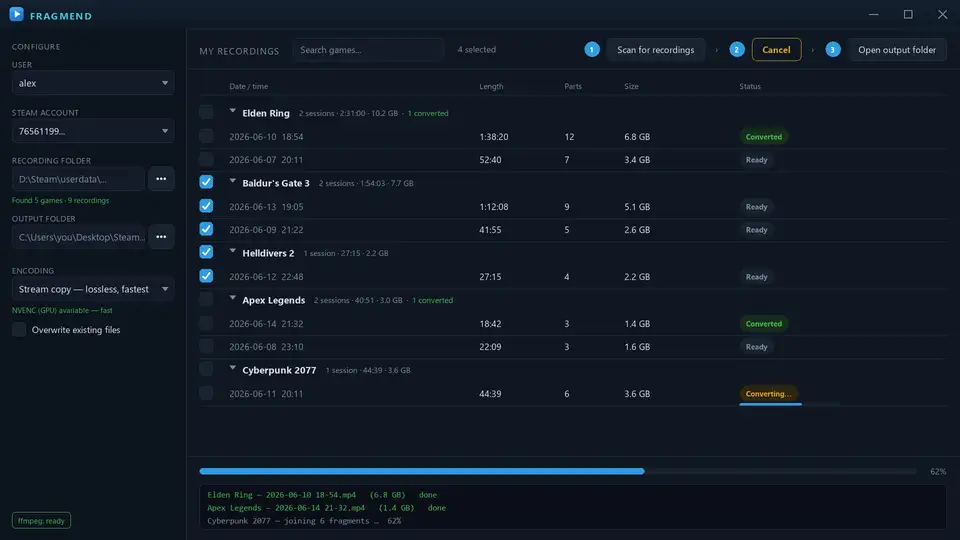
Task: Click the Found 5 games 9 recordings text
Action: 61,200
